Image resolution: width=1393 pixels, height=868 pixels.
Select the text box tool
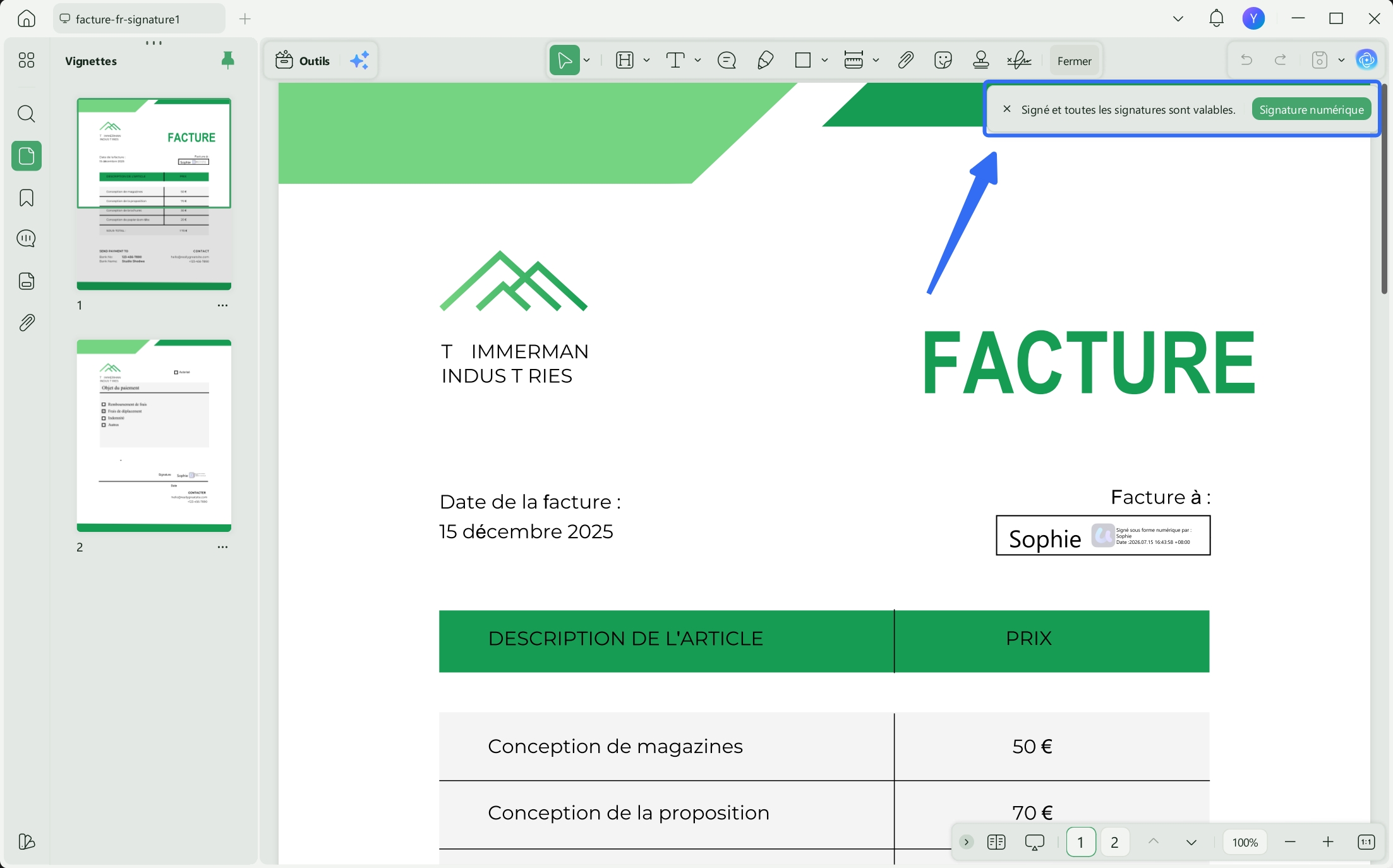(675, 61)
